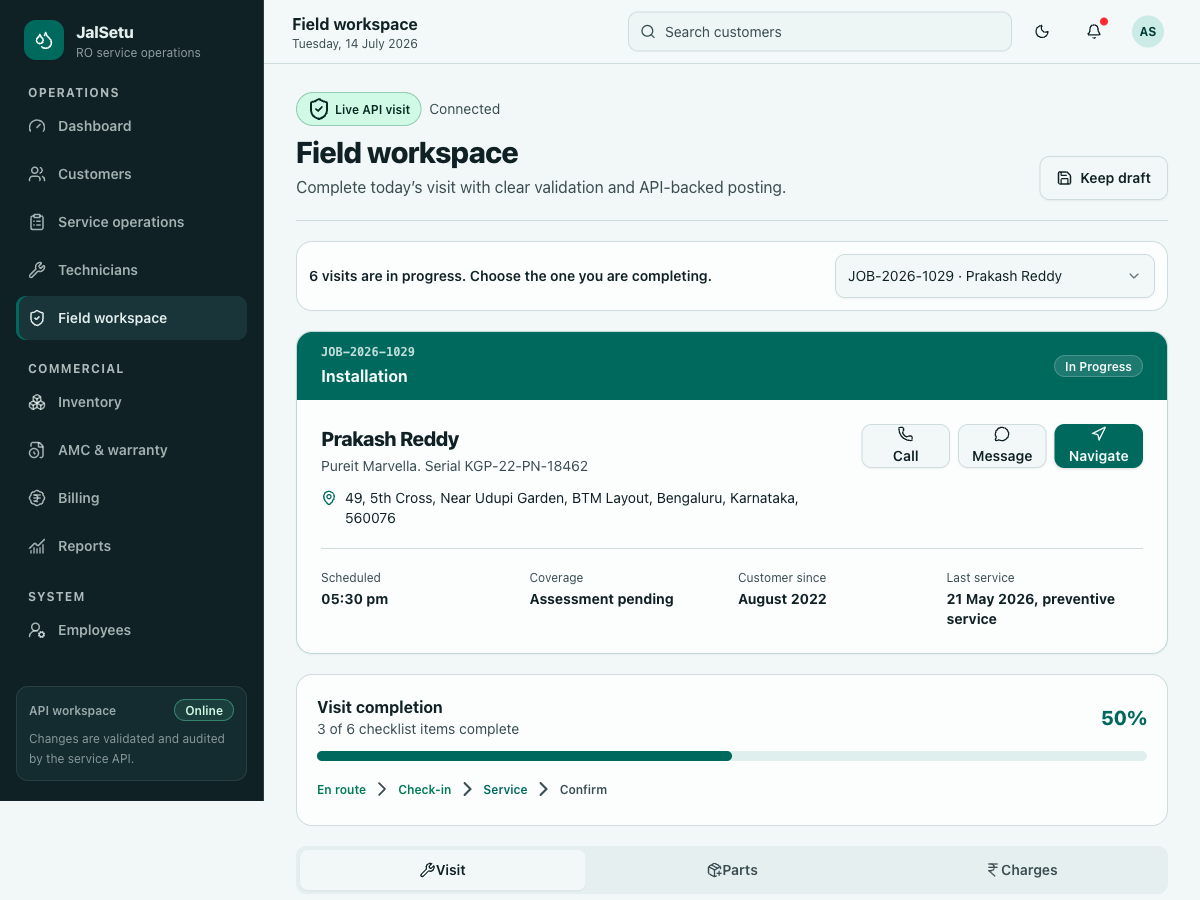Viewport: 1200px width, 900px height.
Task: Open the JOB-2026-1029 visit dropdown
Action: click(x=995, y=276)
